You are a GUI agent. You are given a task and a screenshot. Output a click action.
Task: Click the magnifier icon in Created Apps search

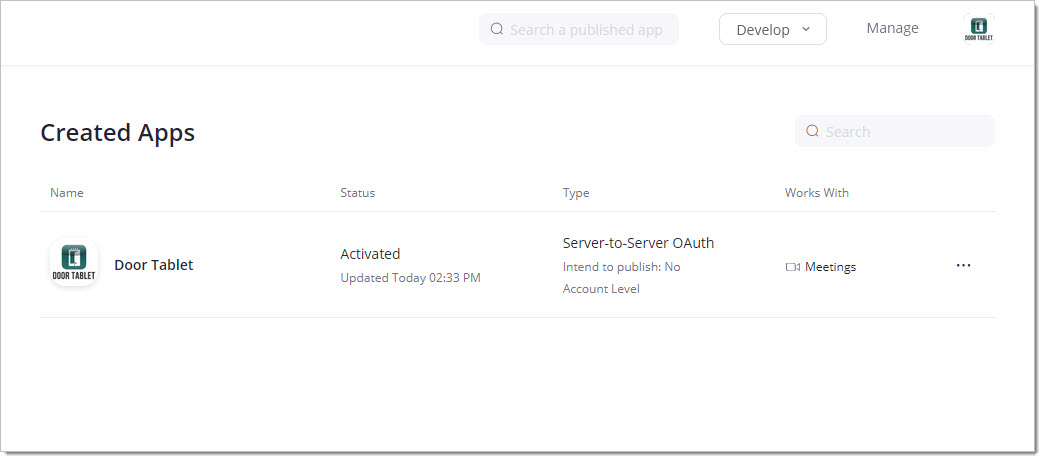point(812,131)
